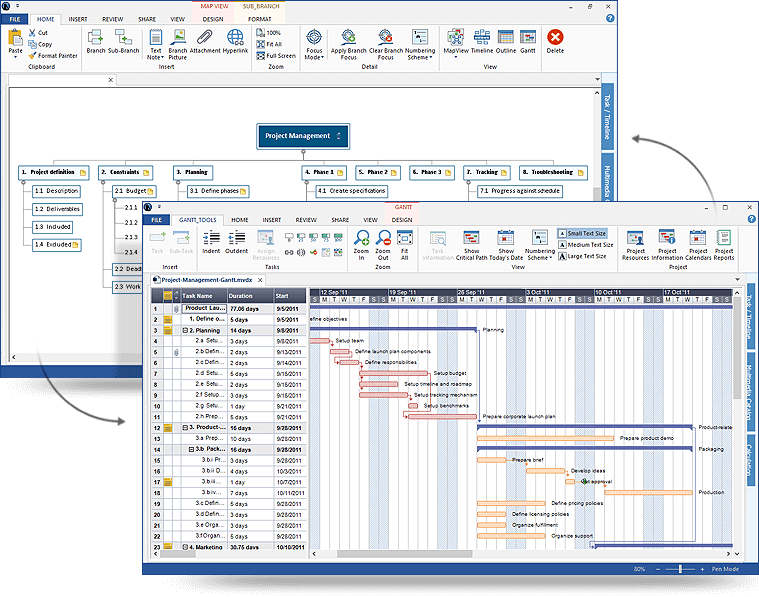Switch to FORMAT tab under SUB_BRANCH
Viewport: 759px width, 597px height.
point(259,19)
